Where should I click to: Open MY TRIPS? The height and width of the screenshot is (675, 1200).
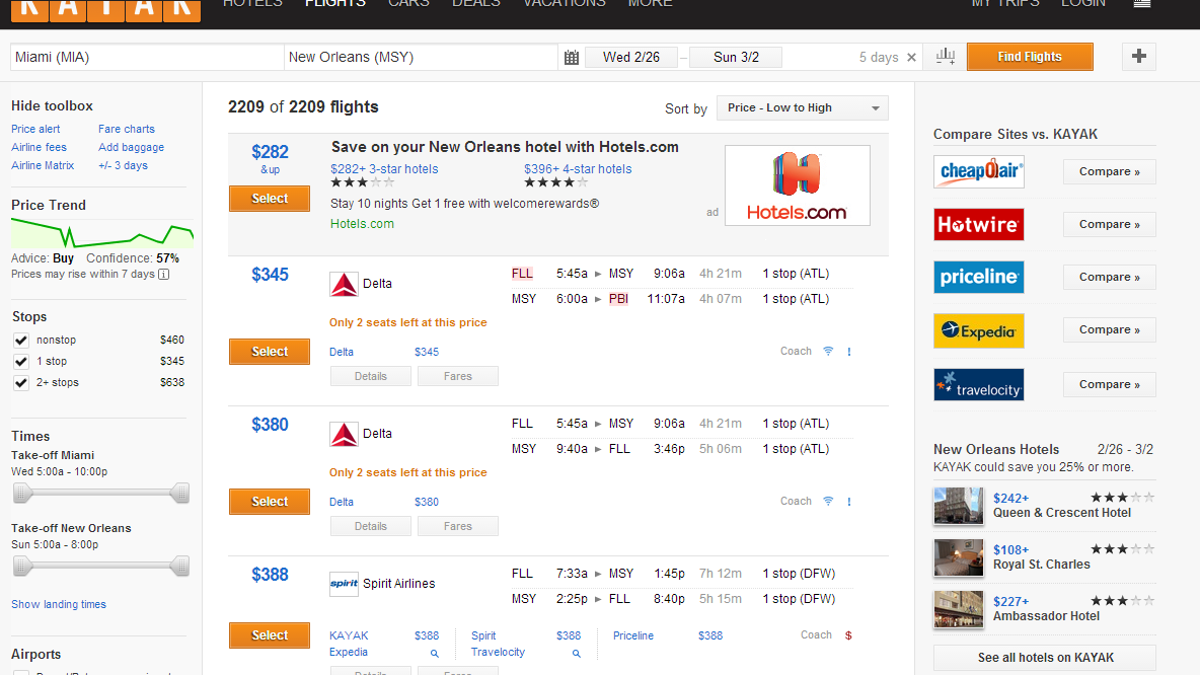[1005, 4]
